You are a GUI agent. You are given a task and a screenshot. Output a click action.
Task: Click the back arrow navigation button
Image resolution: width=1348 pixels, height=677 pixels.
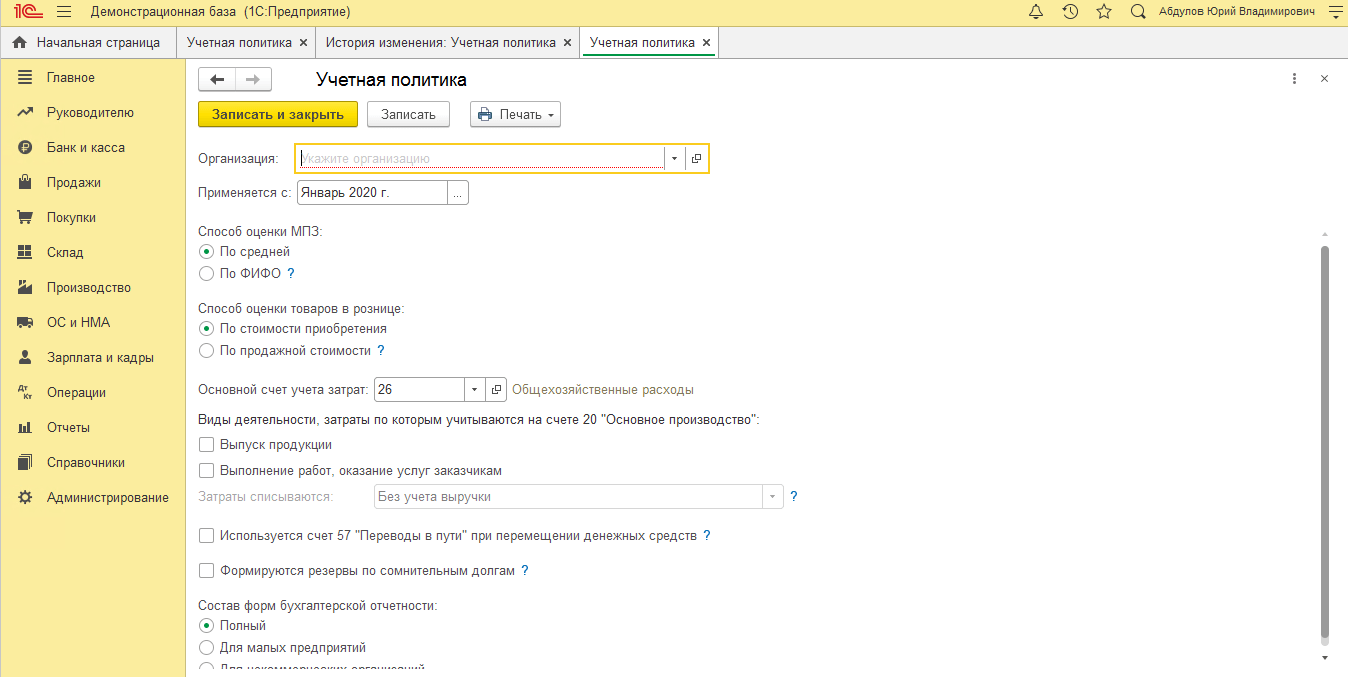[217, 80]
